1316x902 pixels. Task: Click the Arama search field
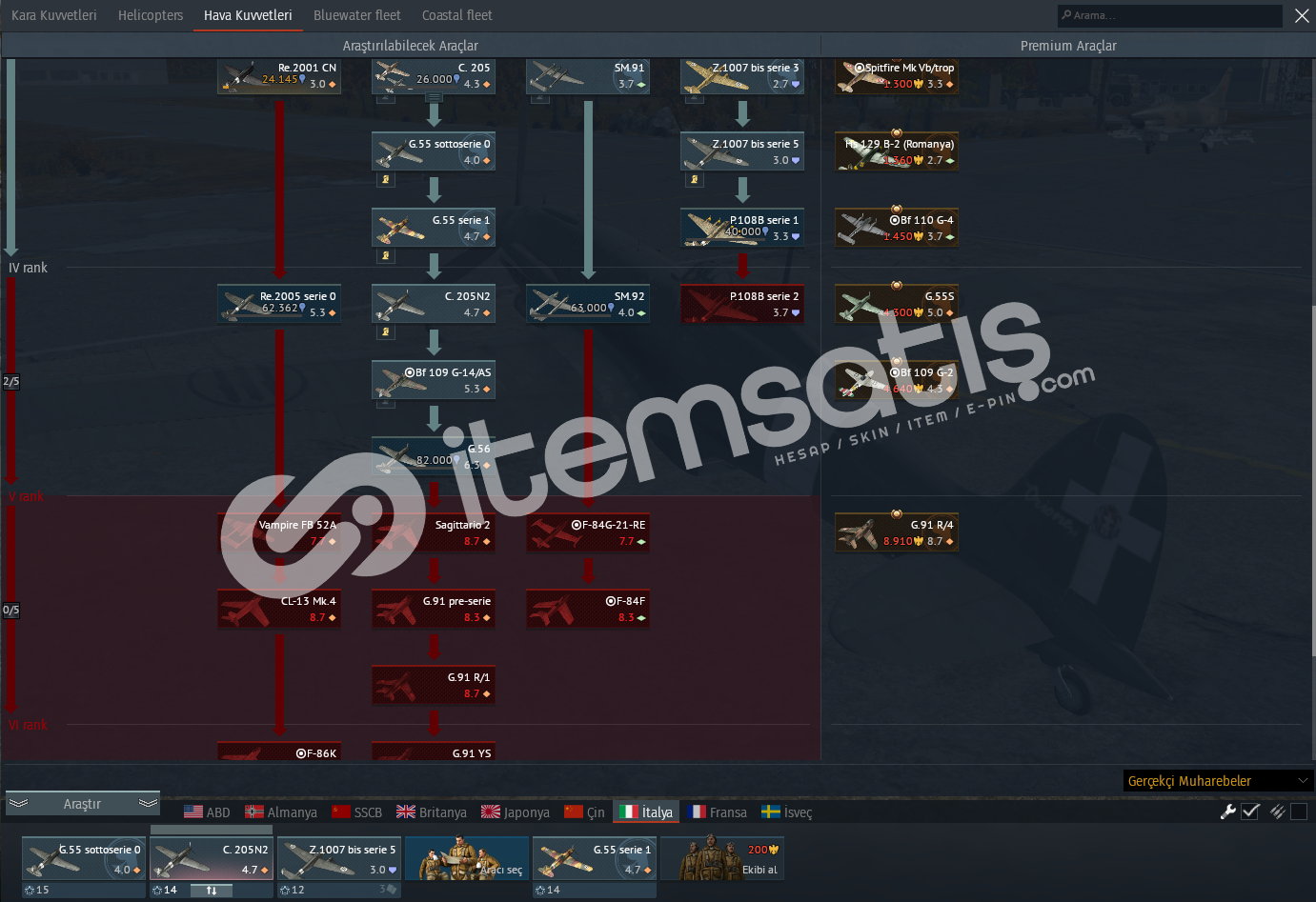[x=1170, y=15]
